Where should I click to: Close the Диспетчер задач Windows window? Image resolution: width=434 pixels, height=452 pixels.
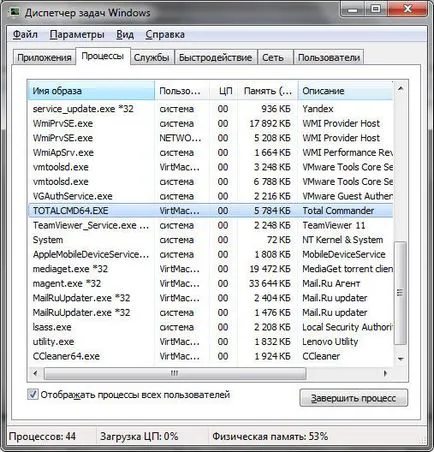407,9
